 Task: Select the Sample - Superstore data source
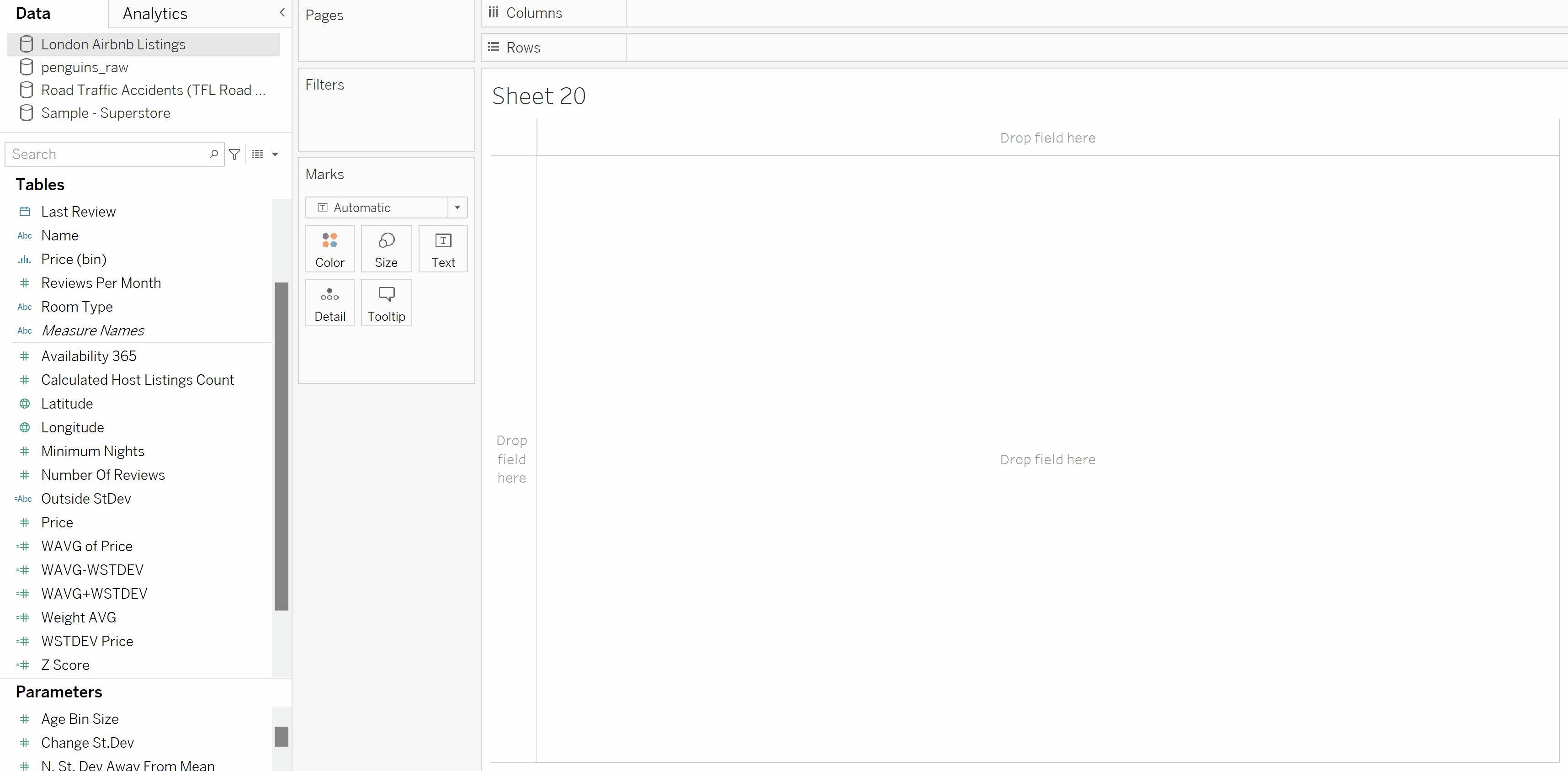point(105,113)
